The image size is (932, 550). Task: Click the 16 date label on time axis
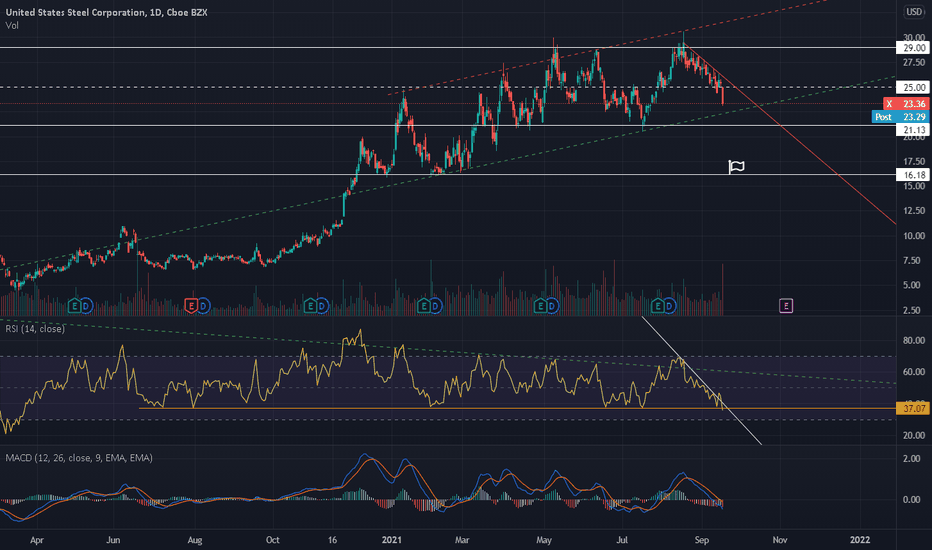[332, 540]
